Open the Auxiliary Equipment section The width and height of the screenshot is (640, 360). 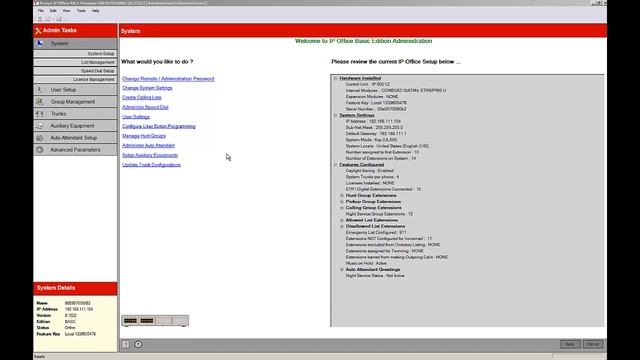pos(75,126)
